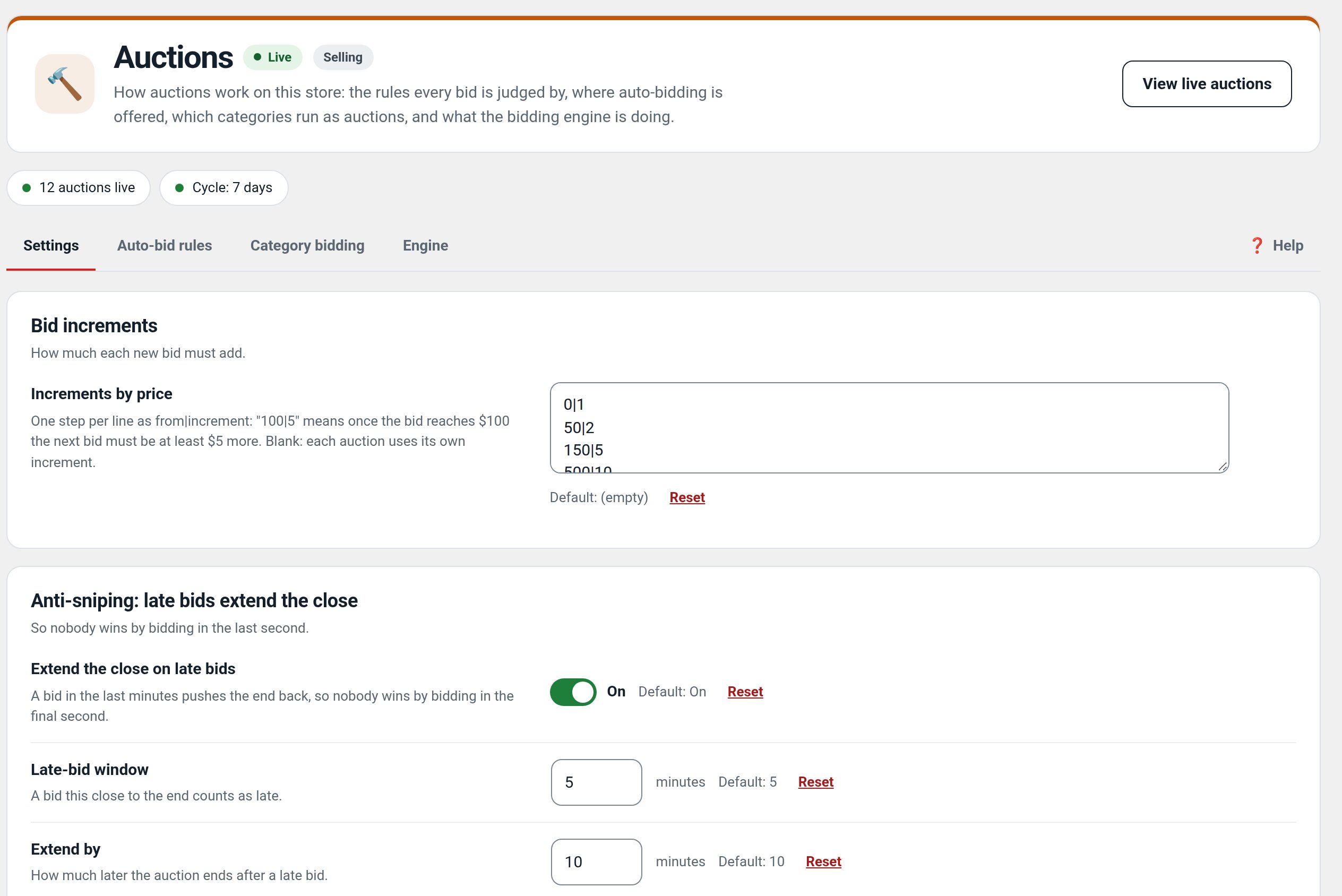
Task: Click the red question mark Help icon
Action: 1257,246
